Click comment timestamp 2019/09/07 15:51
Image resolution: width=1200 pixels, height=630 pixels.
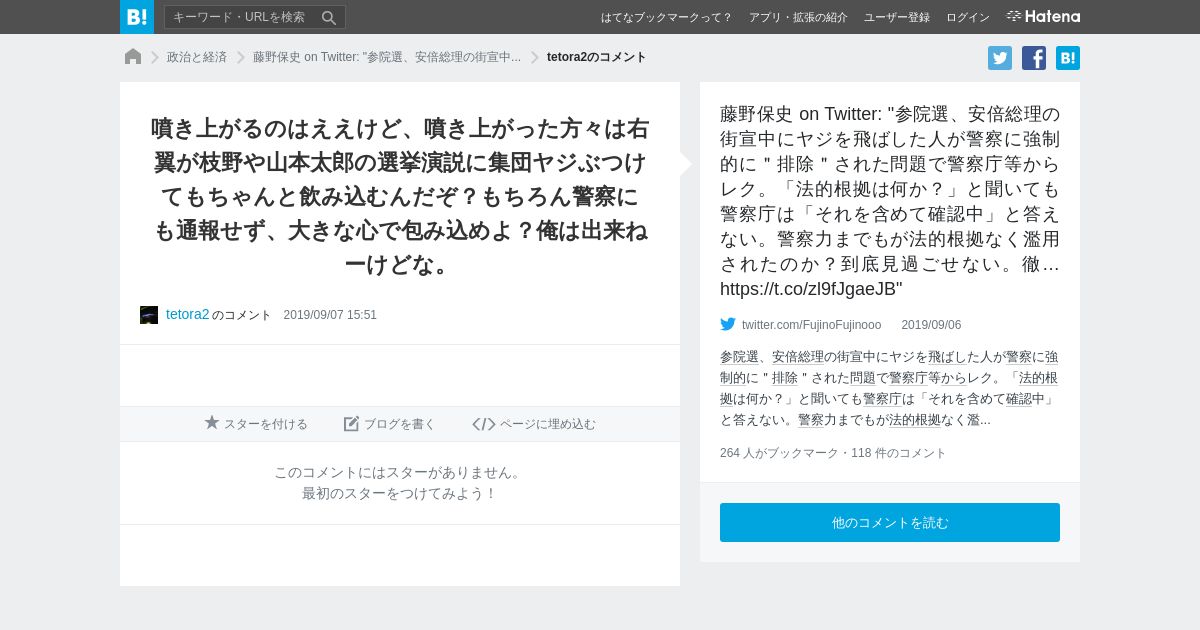pyautogui.click(x=330, y=315)
